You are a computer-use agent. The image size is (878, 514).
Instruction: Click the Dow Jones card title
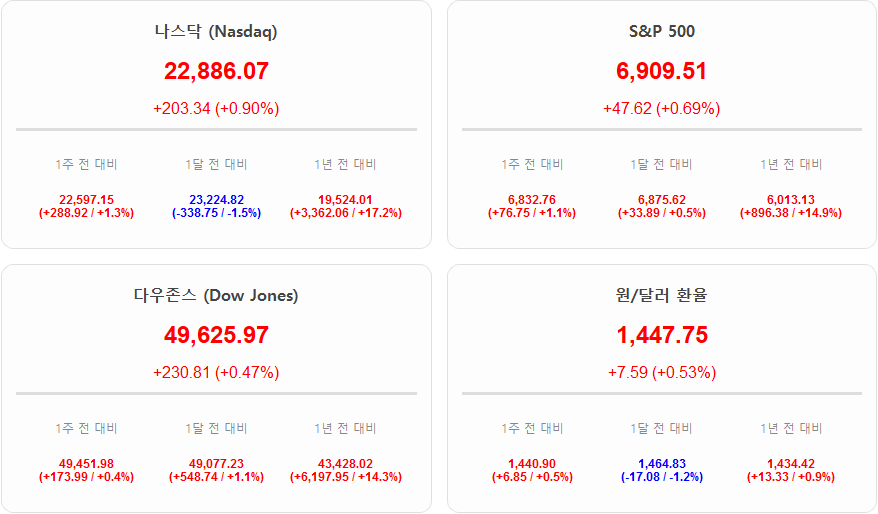(x=216, y=295)
